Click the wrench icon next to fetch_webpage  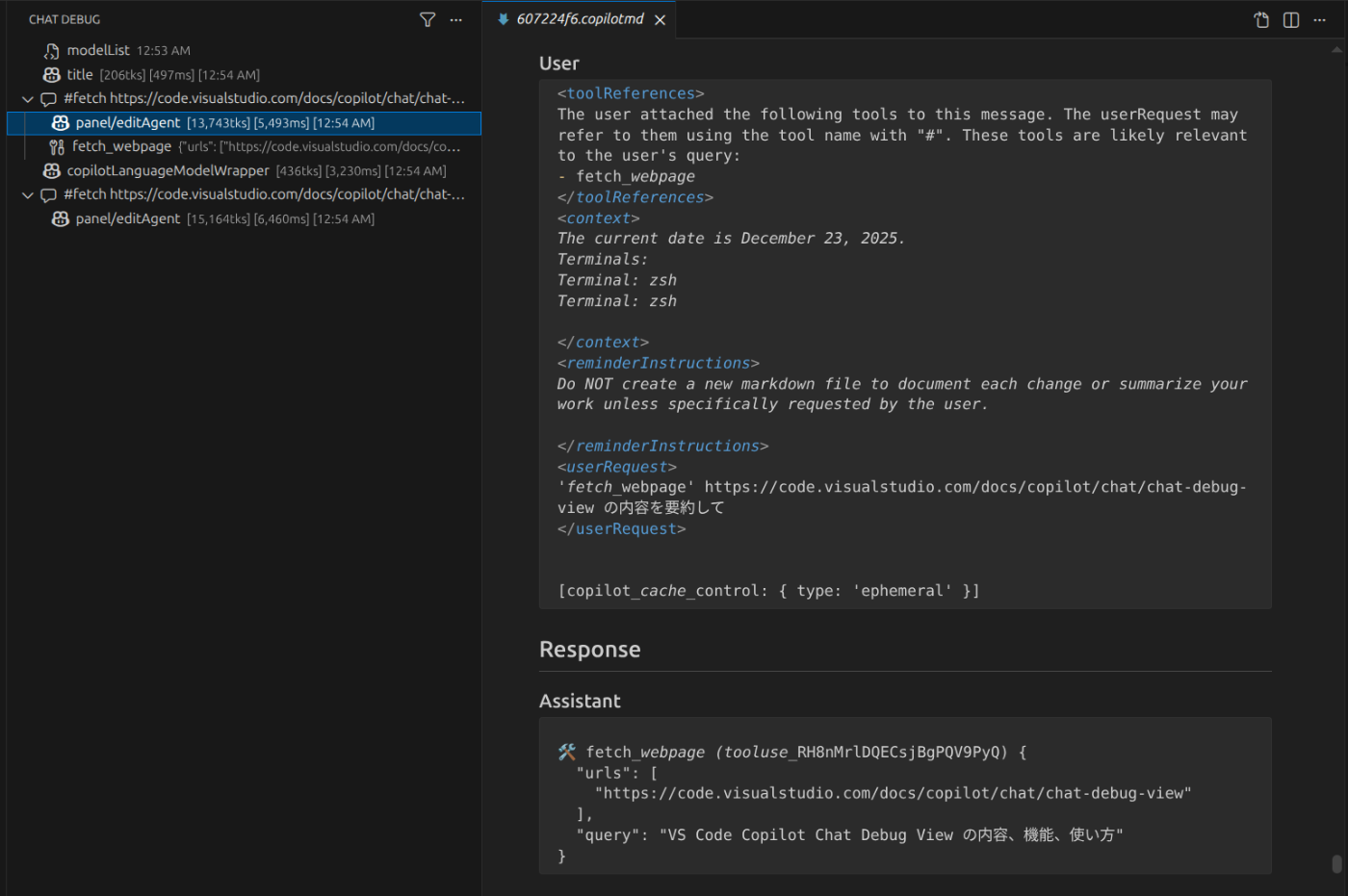click(x=57, y=147)
